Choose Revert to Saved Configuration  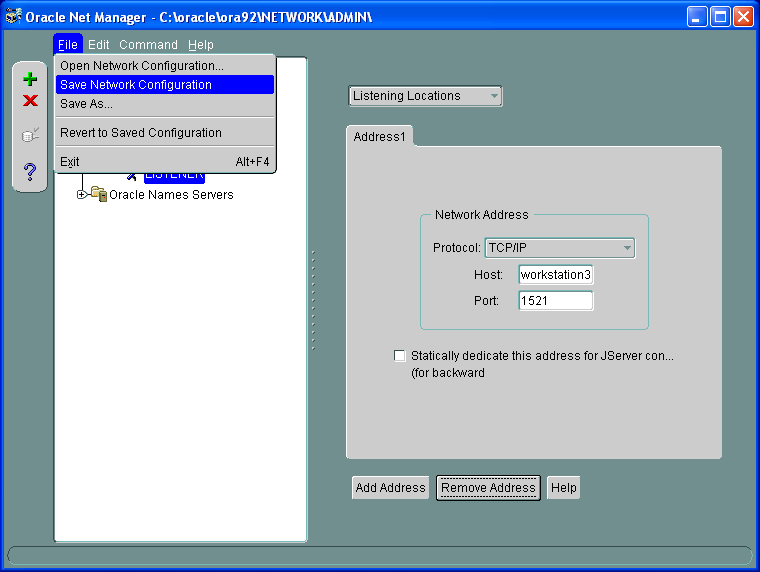[x=165, y=132]
